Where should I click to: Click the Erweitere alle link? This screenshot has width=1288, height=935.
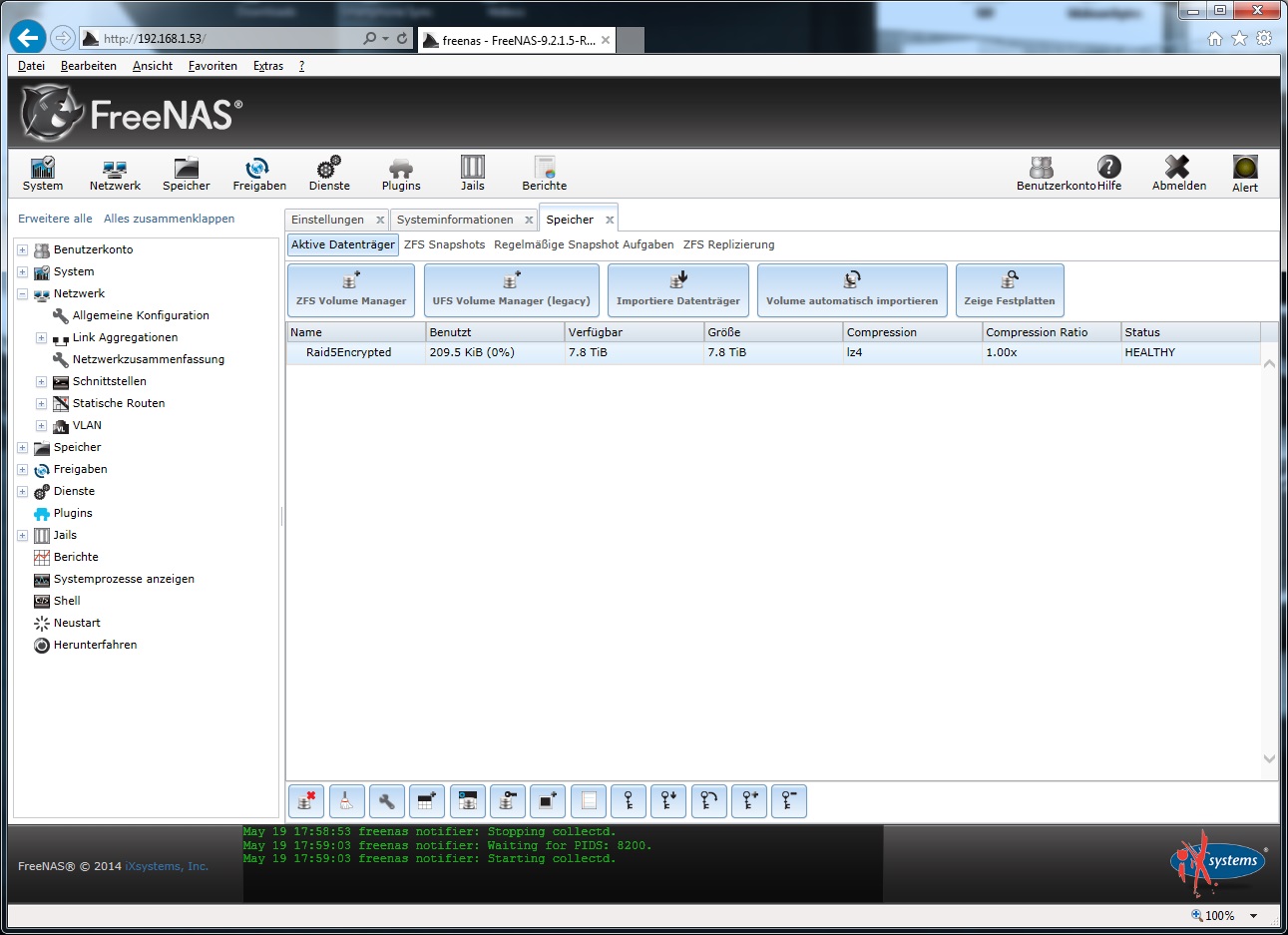point(55,219)
